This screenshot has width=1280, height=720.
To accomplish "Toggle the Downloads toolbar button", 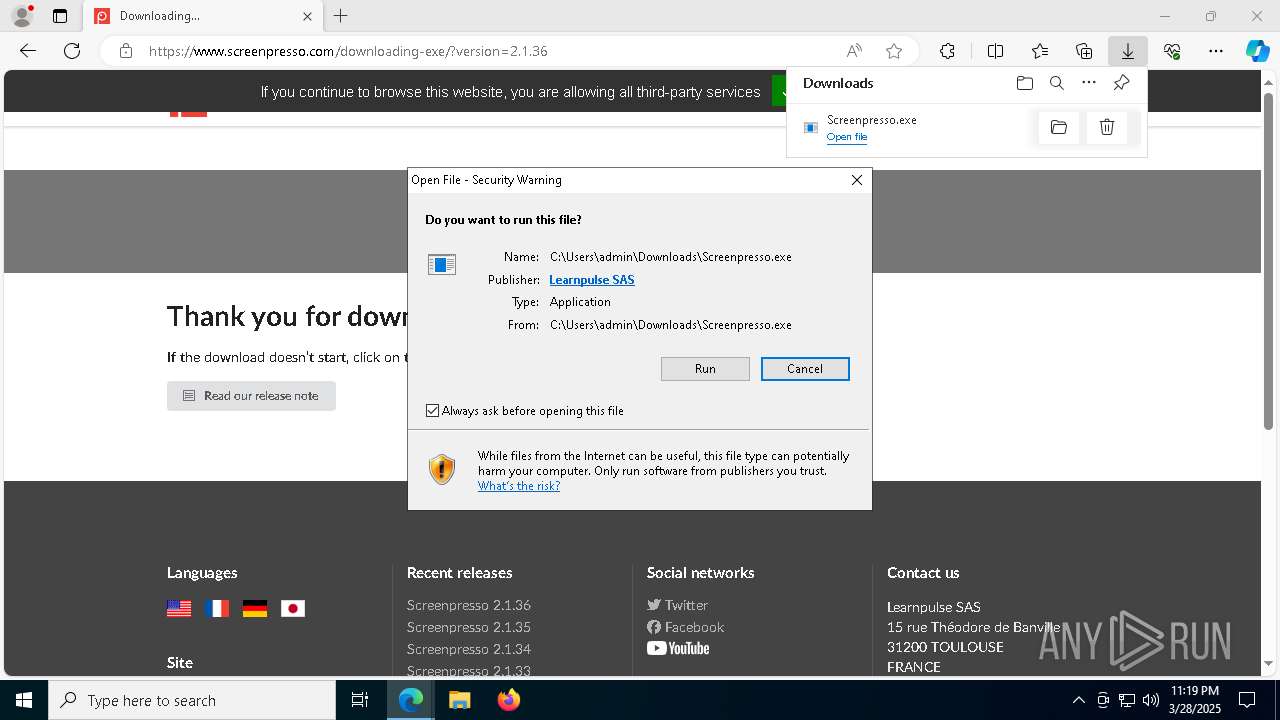I will click(x=1128, y=51).
